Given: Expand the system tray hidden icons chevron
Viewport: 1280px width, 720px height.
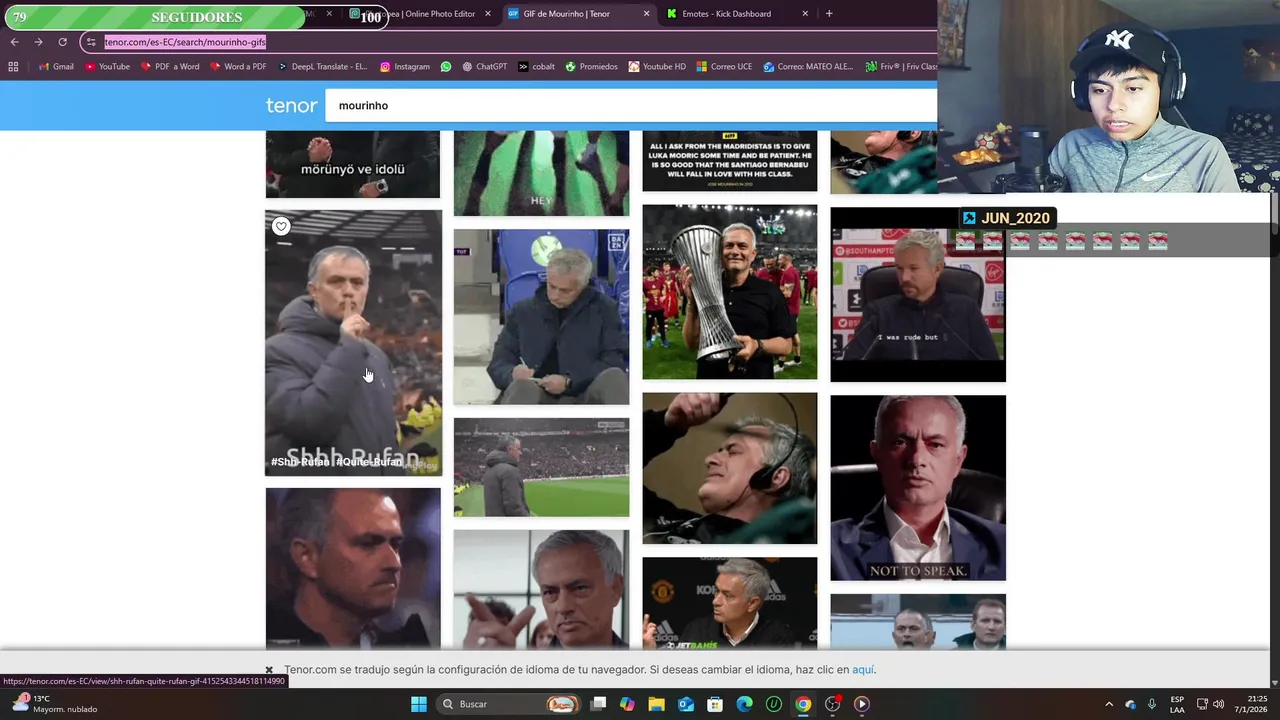Looking at the screenshot, I should pyautogui.click(x=1108, y=704).
